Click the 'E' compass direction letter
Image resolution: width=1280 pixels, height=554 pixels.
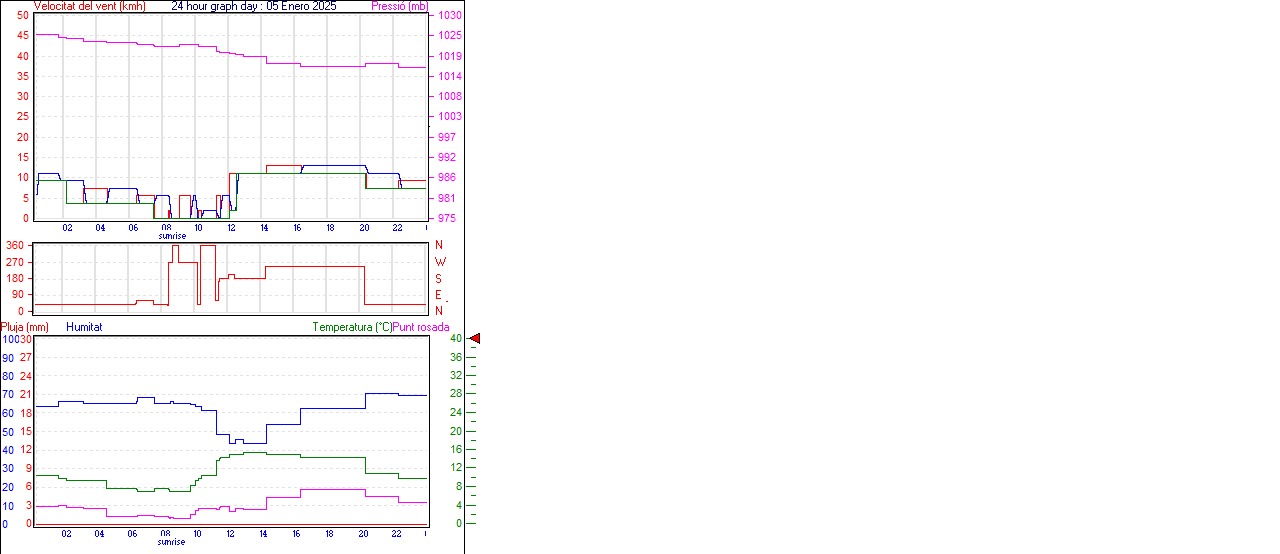coord(438,295)
